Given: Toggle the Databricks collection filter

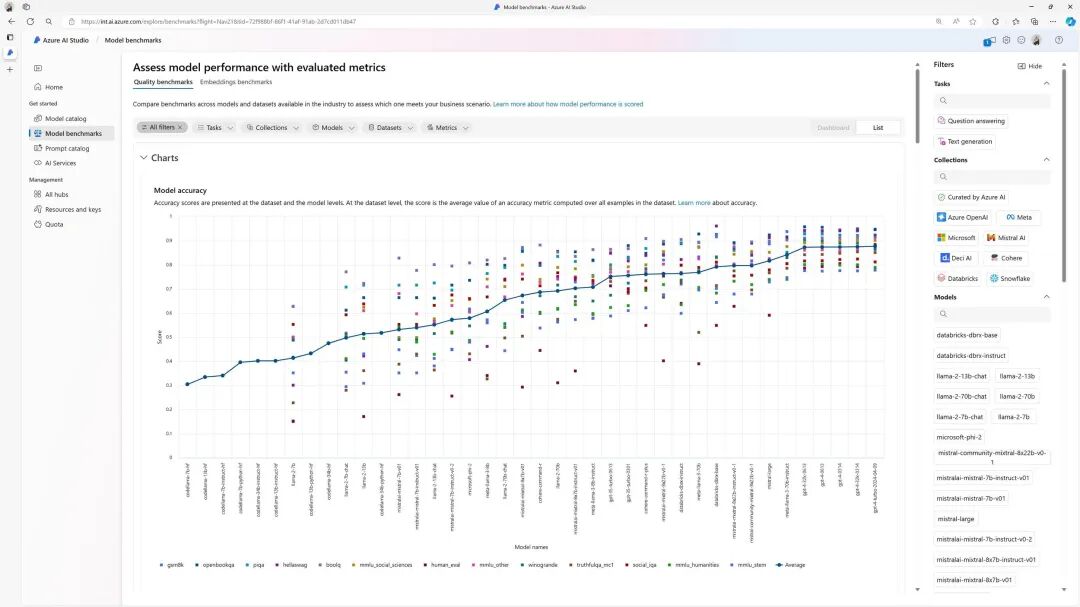Looking at the screenshot, I should (x=957, y=278).
